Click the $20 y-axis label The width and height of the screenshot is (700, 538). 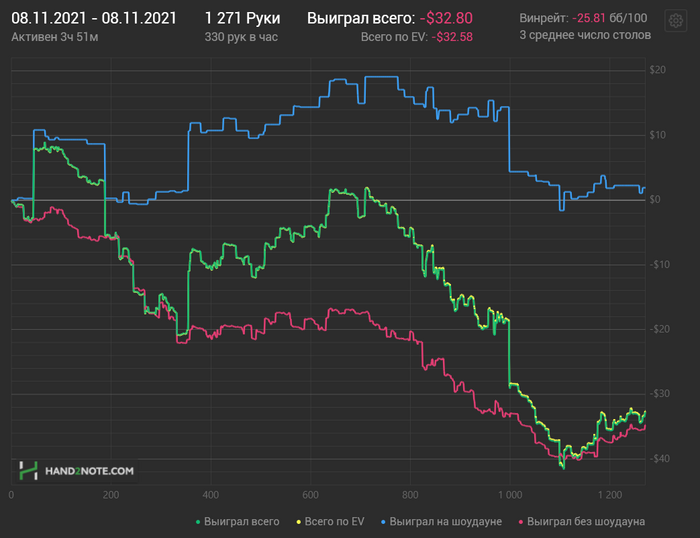point(657,70)
